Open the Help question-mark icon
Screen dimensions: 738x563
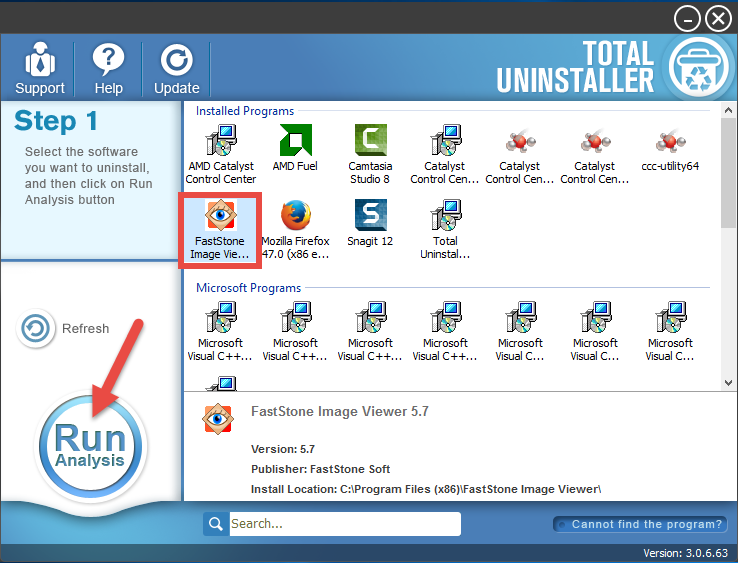108,60
